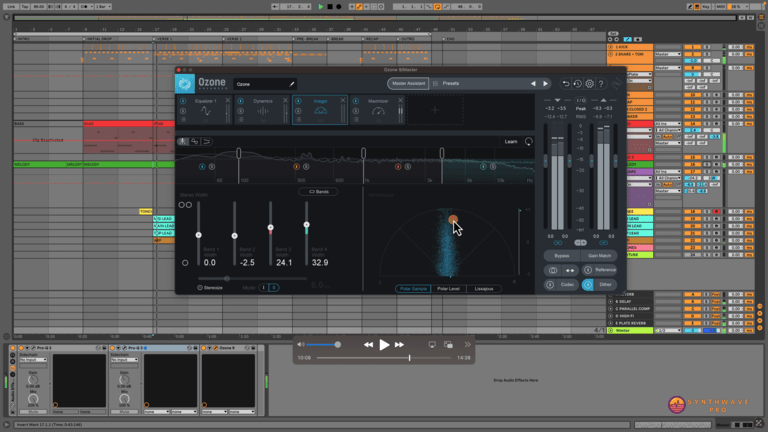Click the Reference button

[x=600, y=270]
